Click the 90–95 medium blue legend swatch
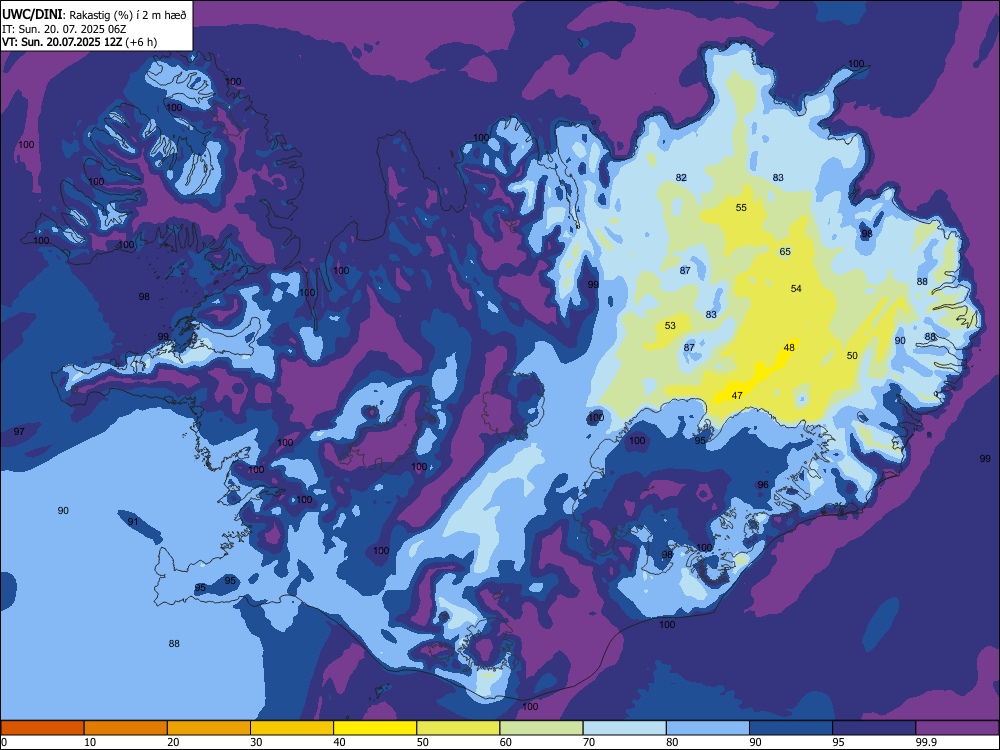The height and width of the screenshot is (750, 1000). click(x=791, y=728)
